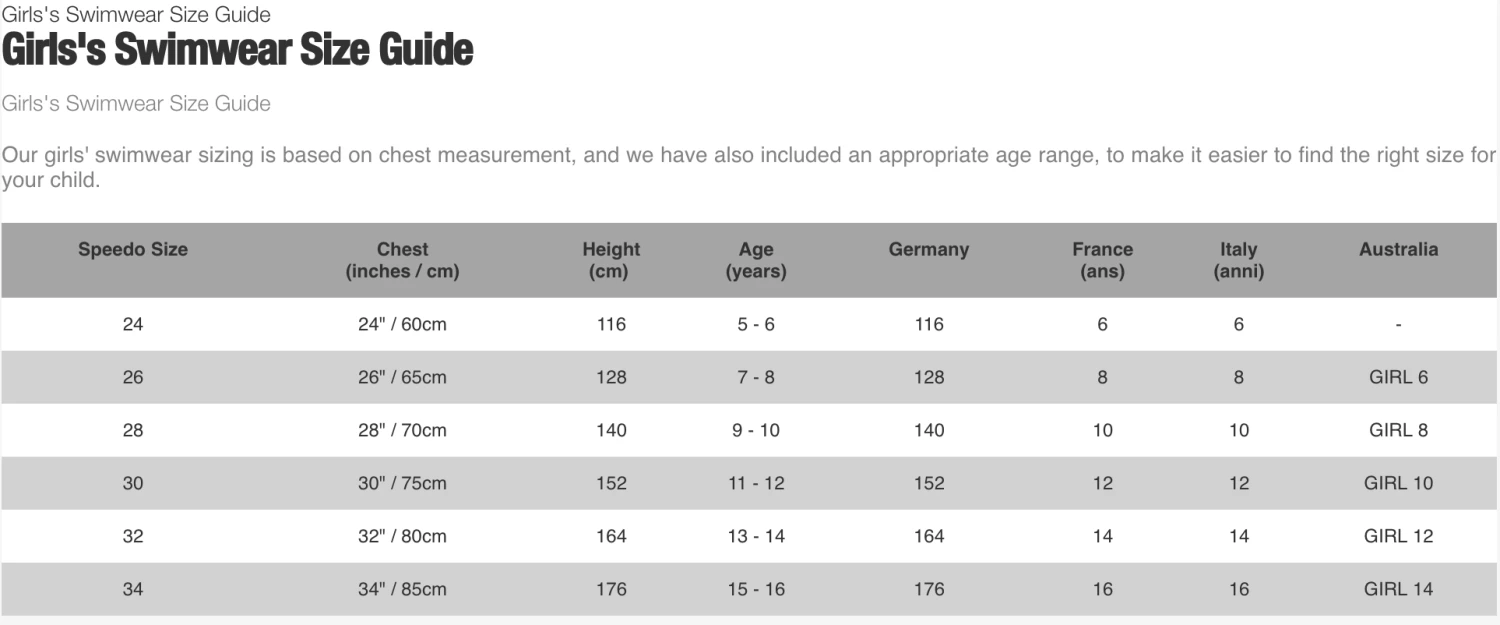
Task: Click the Australia column header
Action: click(x=1398, y=250)
